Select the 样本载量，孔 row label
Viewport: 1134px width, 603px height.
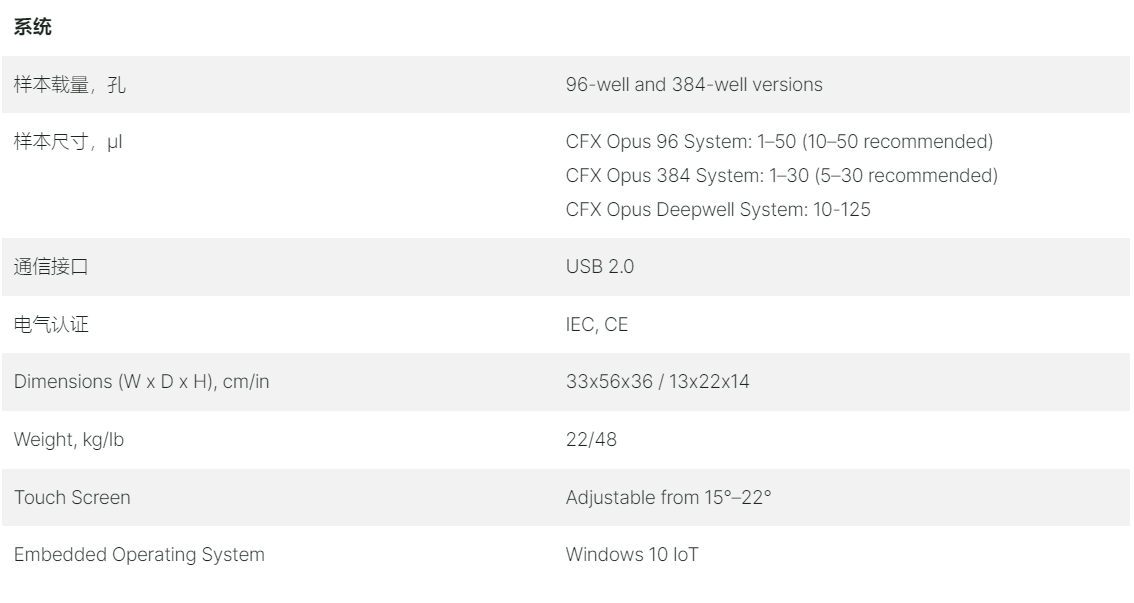(x=69, y=85)
